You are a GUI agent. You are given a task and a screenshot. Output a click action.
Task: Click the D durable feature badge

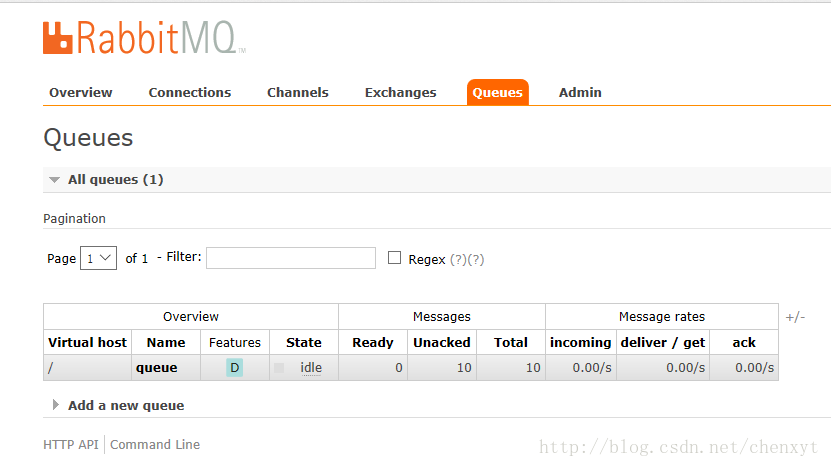234,368
